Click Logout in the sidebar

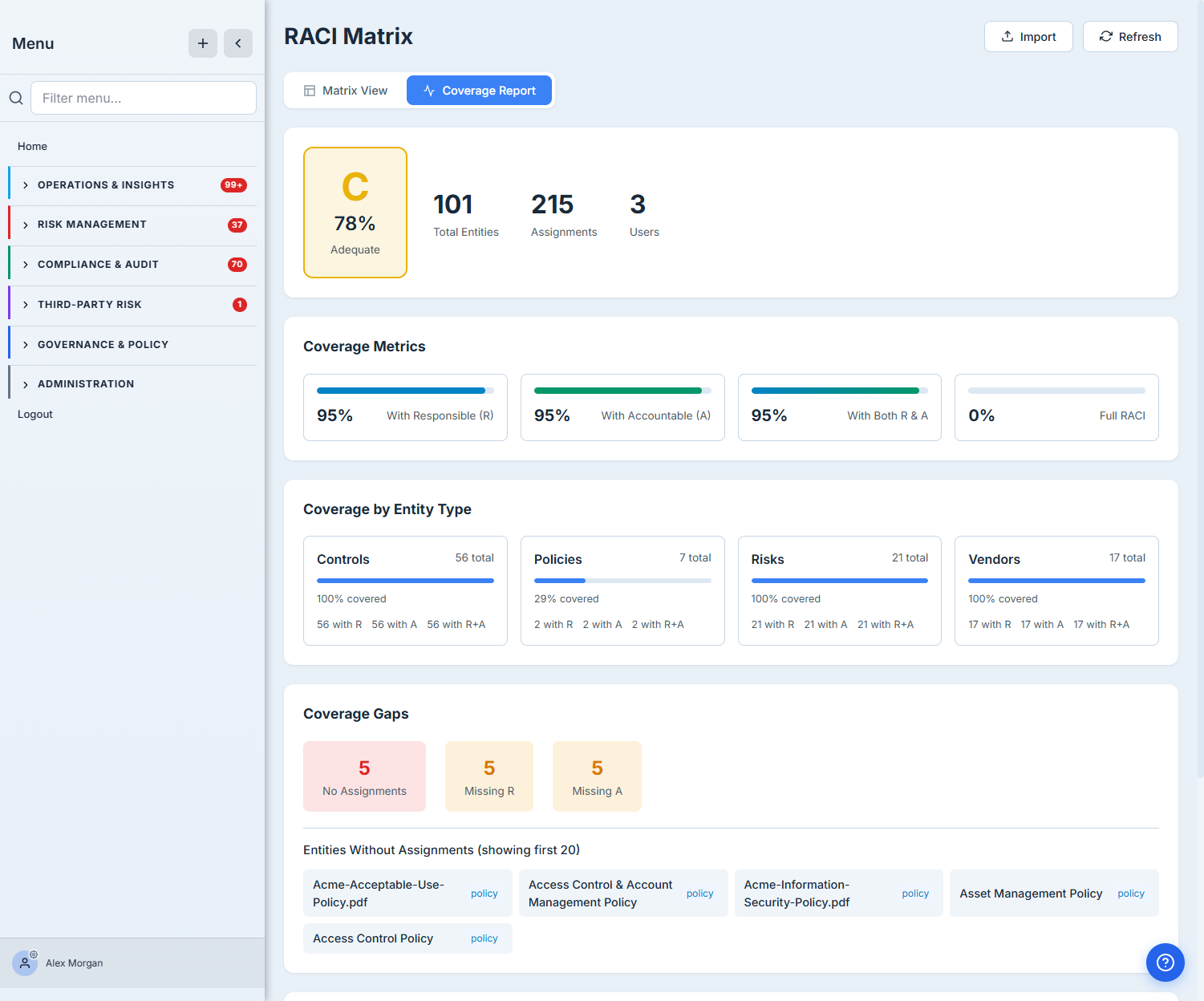35,414
